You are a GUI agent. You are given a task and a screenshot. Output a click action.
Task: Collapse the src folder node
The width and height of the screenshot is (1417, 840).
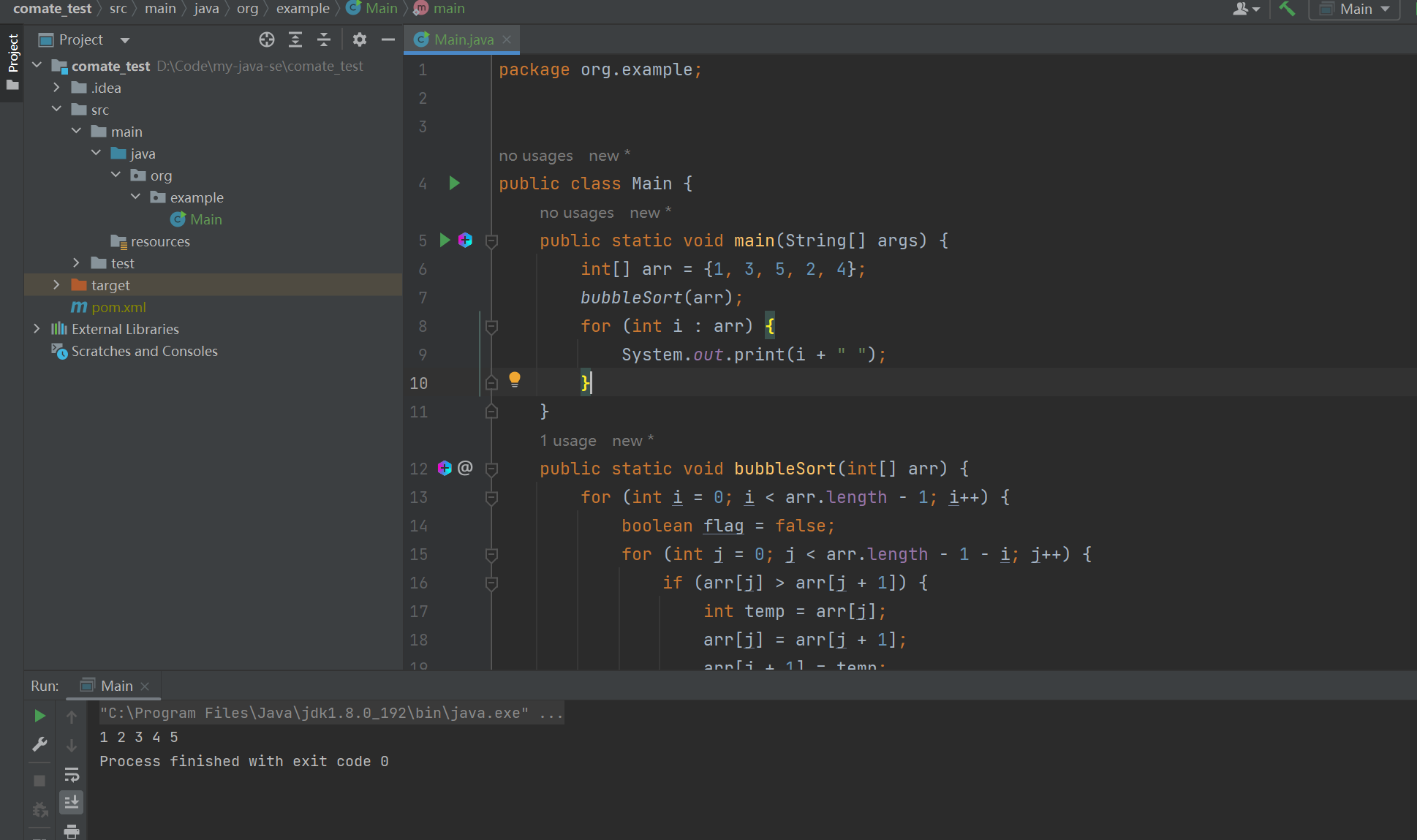(x=56, y=109)
